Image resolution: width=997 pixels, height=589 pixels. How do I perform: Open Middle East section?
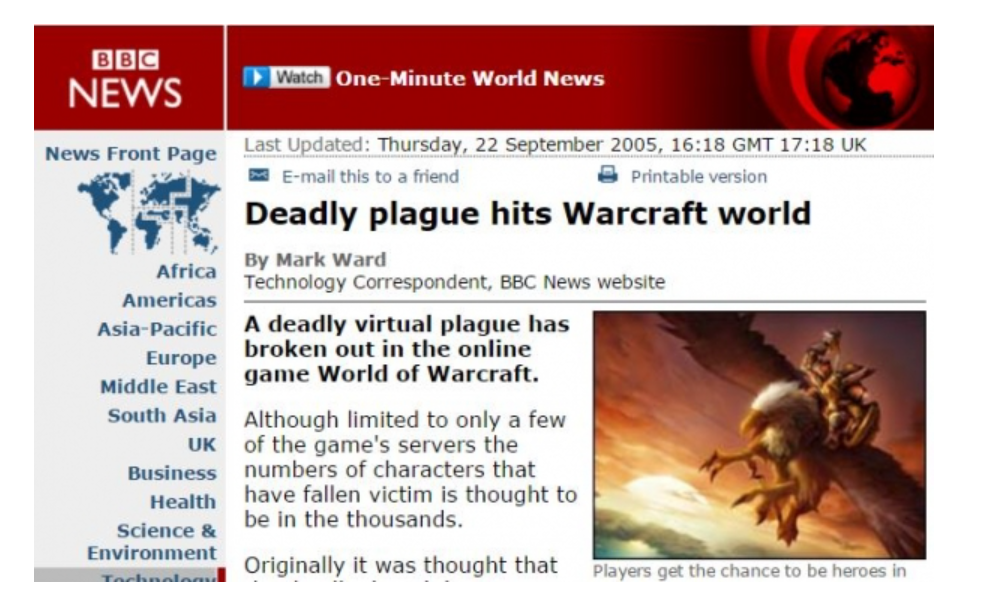click(158, 387)
